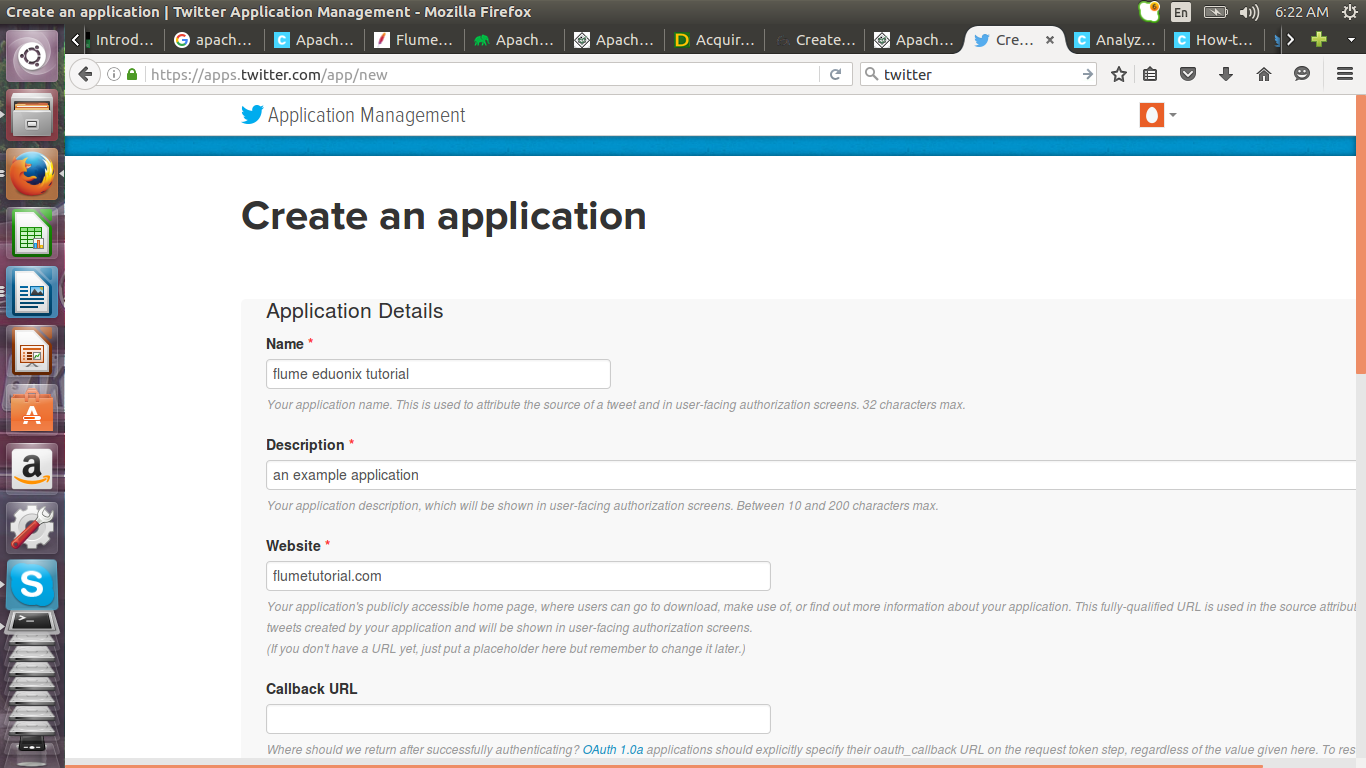This screenshot has height=768, width=1366.
Task: Open the Downloads arrow icon
Action: click(x=1226, y=74)
